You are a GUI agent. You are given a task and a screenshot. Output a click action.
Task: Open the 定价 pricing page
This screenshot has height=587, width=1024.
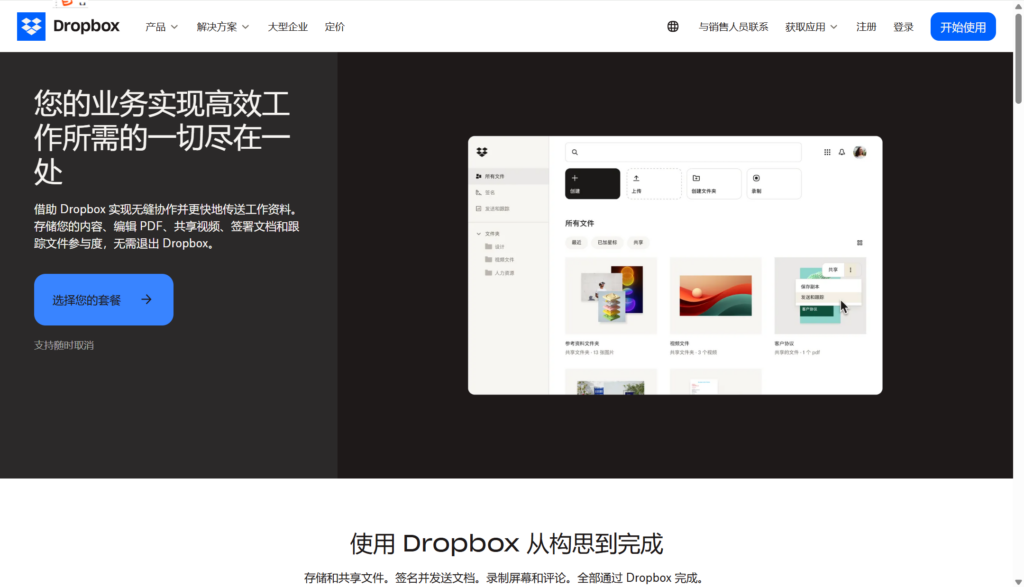pos(335,27)
